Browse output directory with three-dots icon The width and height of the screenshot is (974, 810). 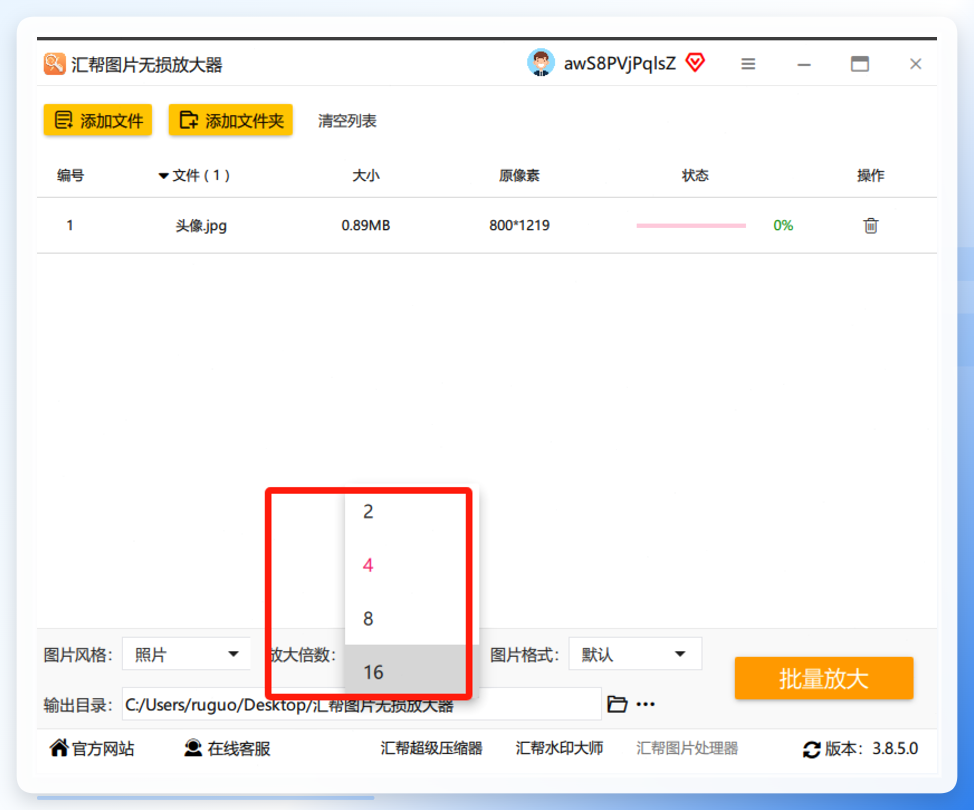point(645,704)
